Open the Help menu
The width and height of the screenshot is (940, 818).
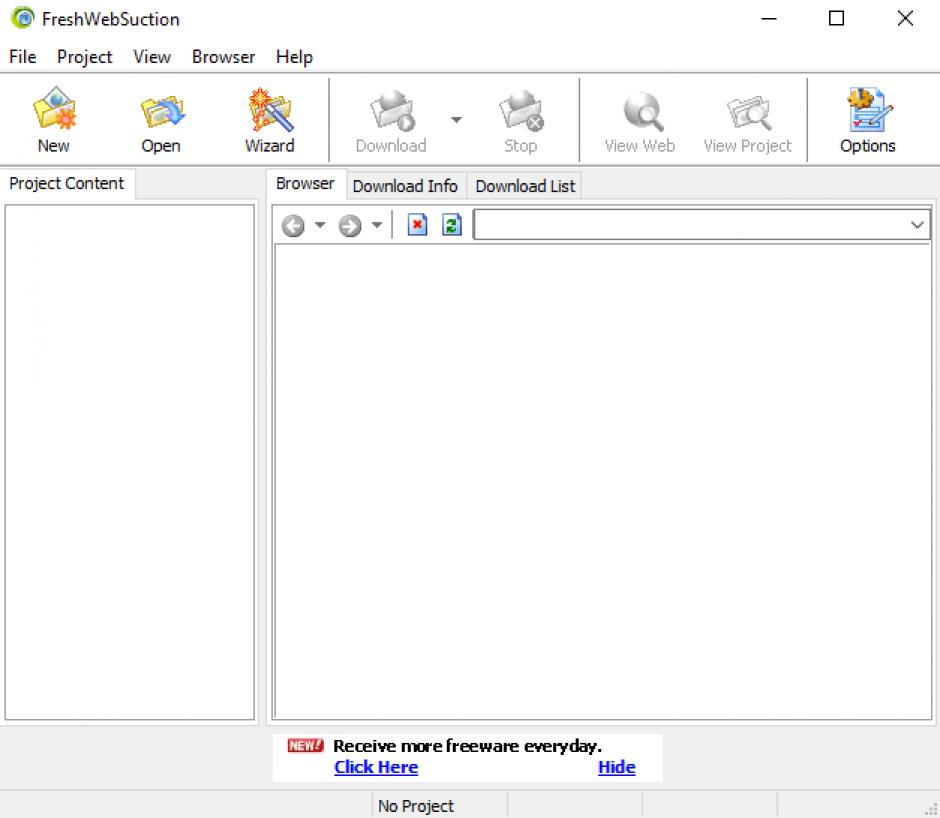point(294,57)
